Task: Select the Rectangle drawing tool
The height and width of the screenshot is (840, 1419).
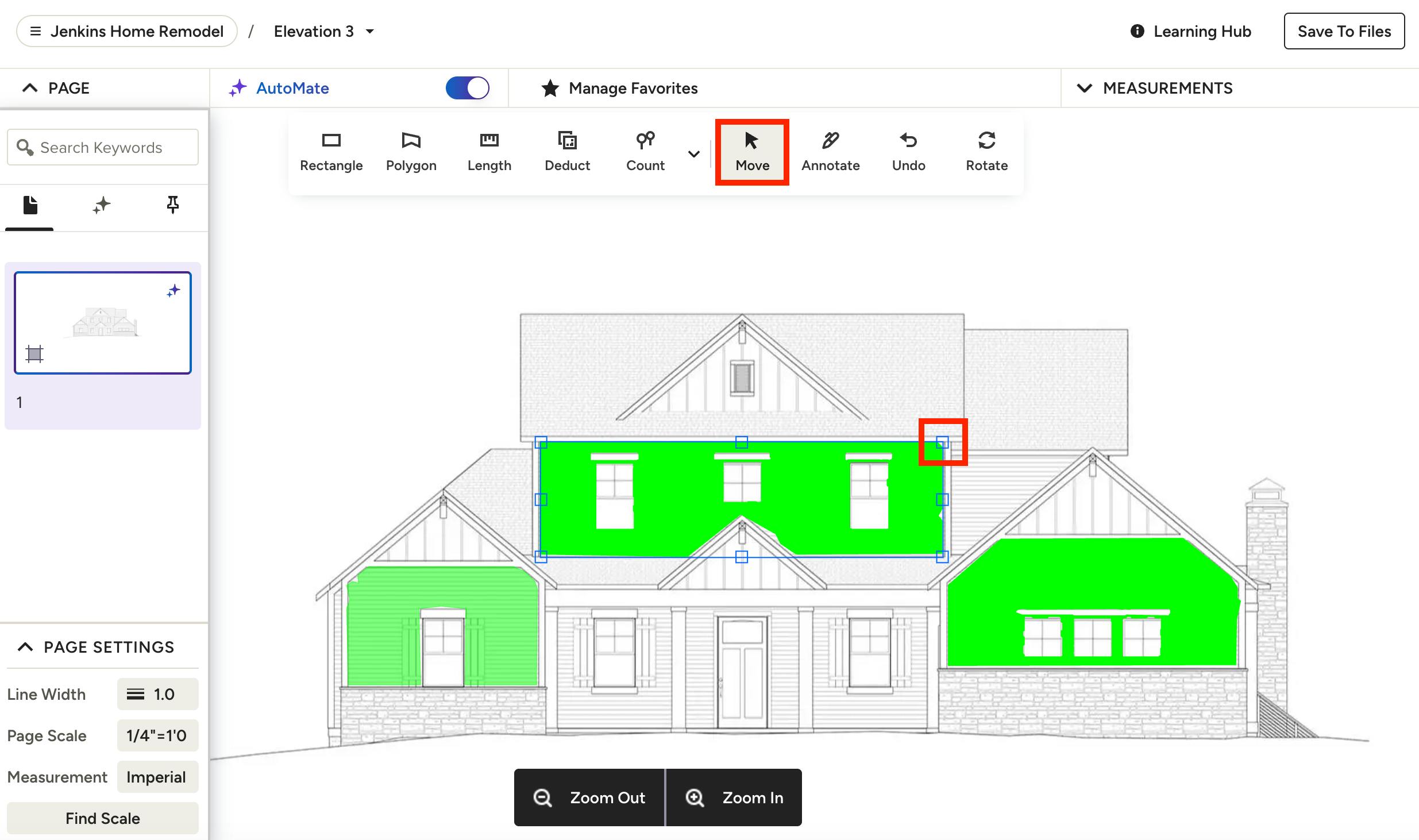Action: coord(331,152)
